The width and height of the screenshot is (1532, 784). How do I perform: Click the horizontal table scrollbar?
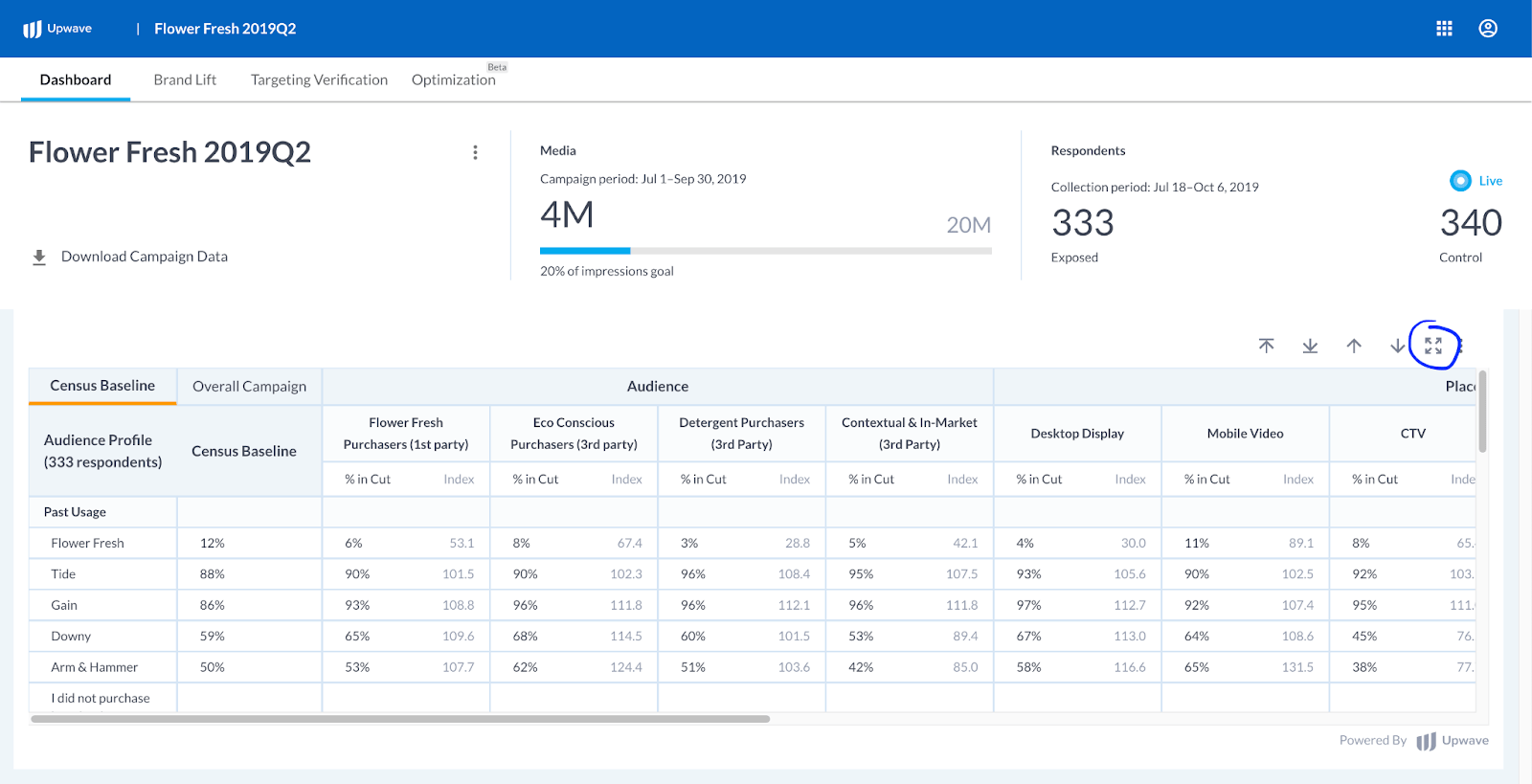400,719
